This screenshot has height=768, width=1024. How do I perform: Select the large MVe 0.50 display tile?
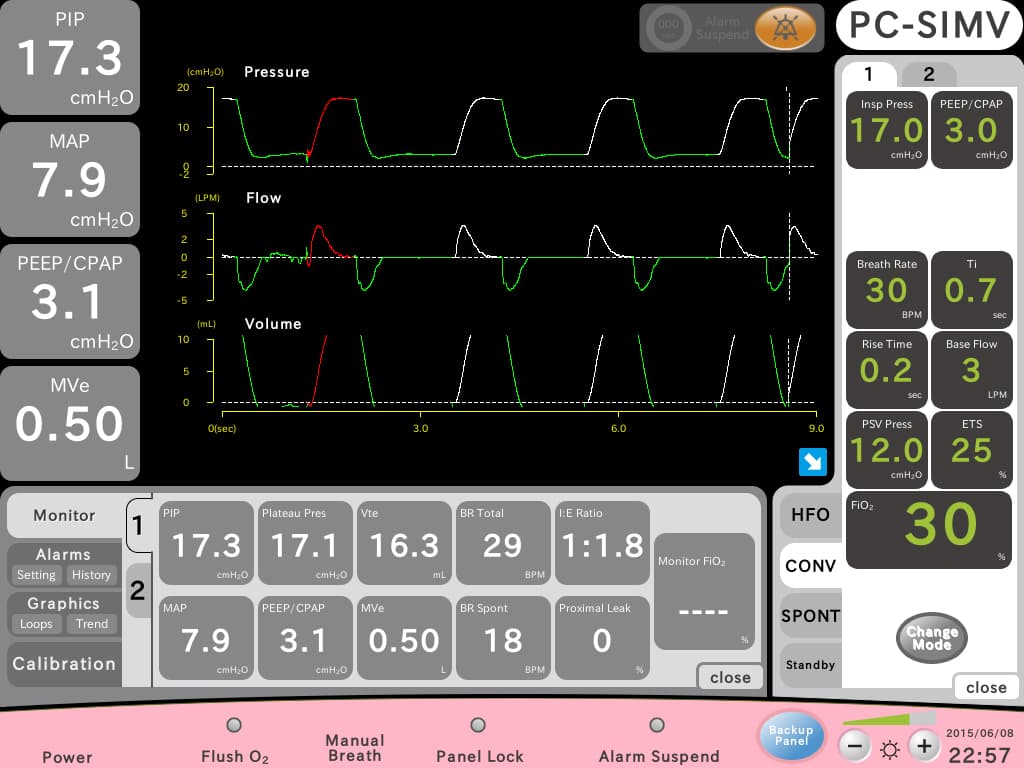point(70,423)
